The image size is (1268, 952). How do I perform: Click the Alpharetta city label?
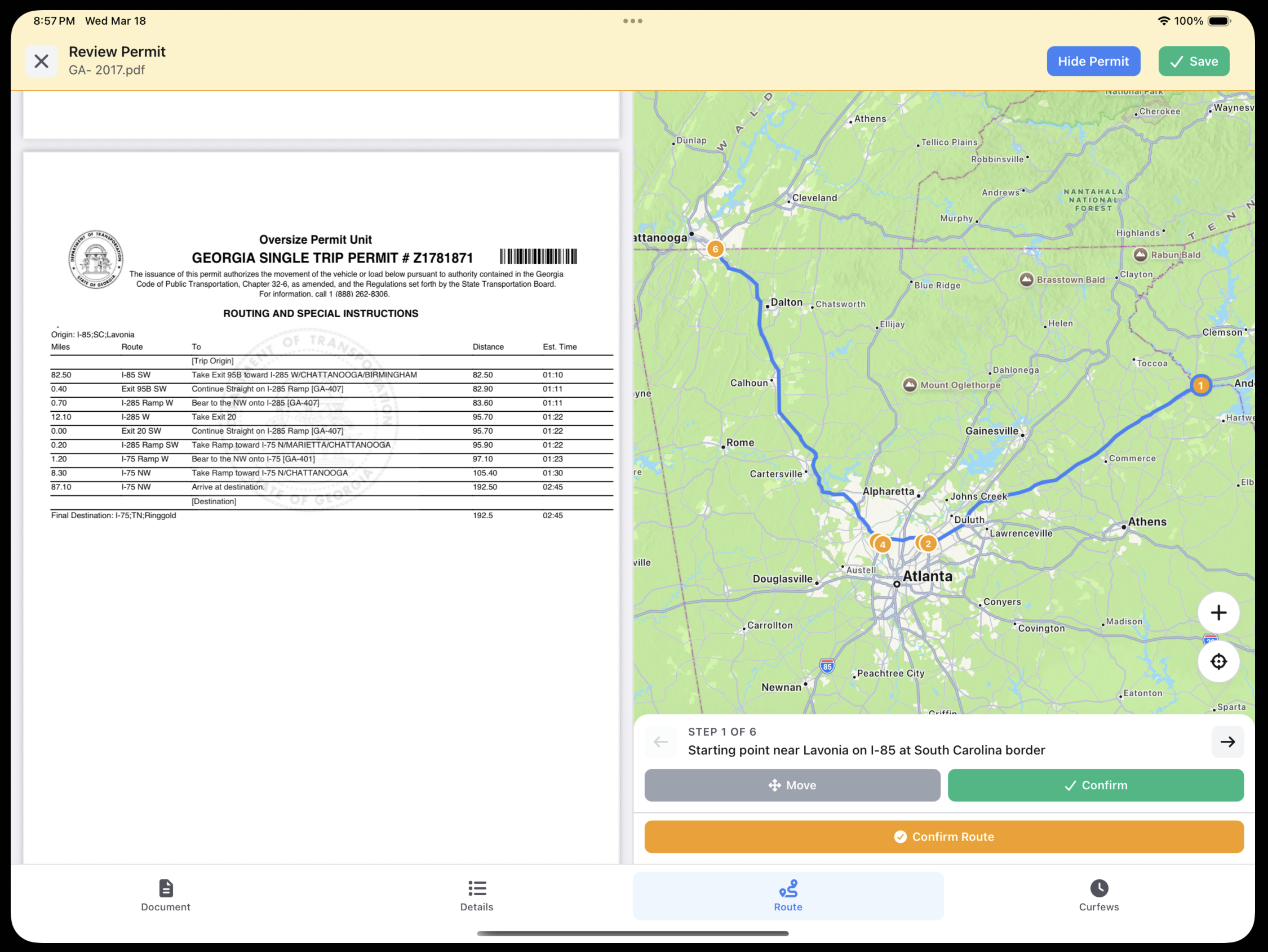coord(889,491)
